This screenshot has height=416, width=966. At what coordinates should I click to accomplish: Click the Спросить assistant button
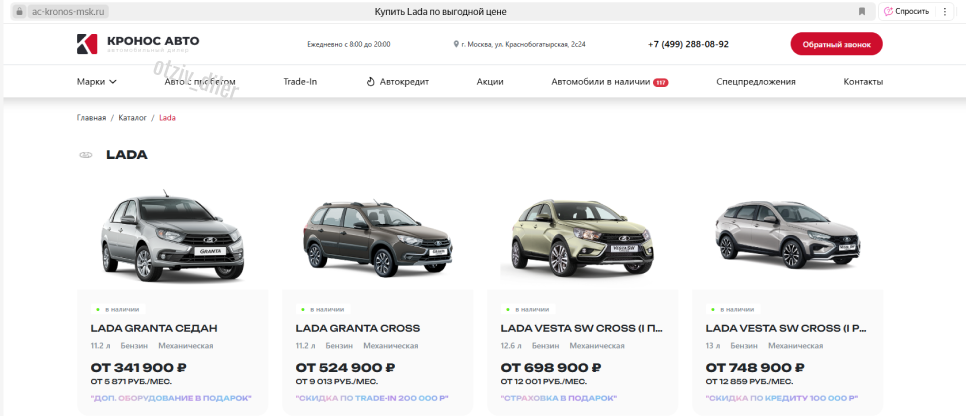pyautogui.click(x=907, y=11)
